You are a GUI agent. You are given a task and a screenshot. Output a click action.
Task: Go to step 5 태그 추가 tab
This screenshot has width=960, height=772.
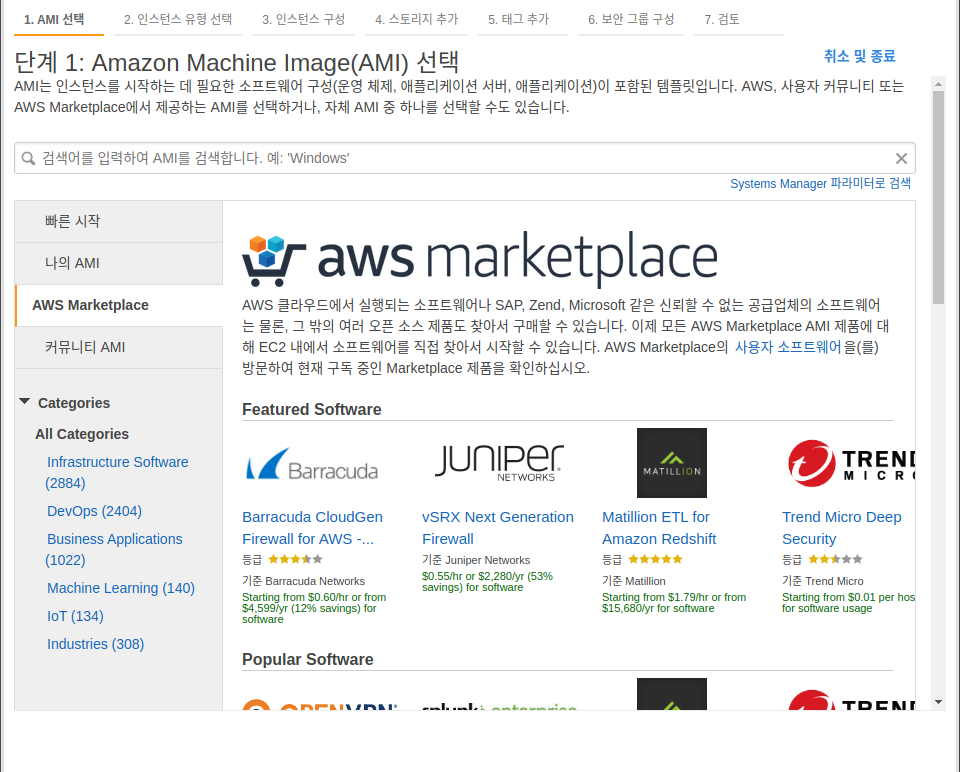point(519,20)
